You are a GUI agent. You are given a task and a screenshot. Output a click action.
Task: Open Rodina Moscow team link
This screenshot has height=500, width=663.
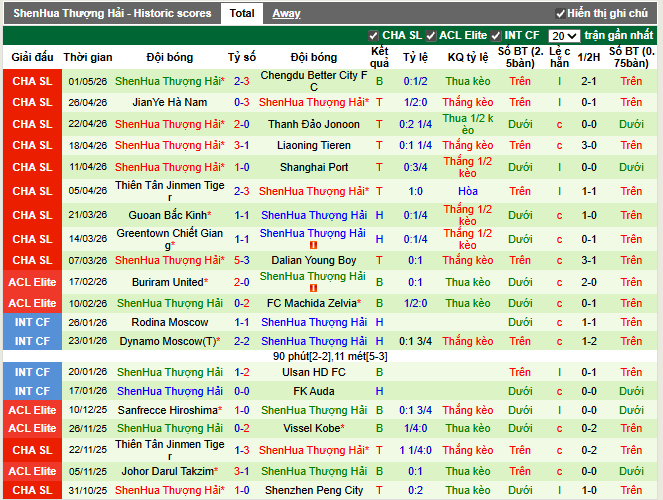pos(170,322)
